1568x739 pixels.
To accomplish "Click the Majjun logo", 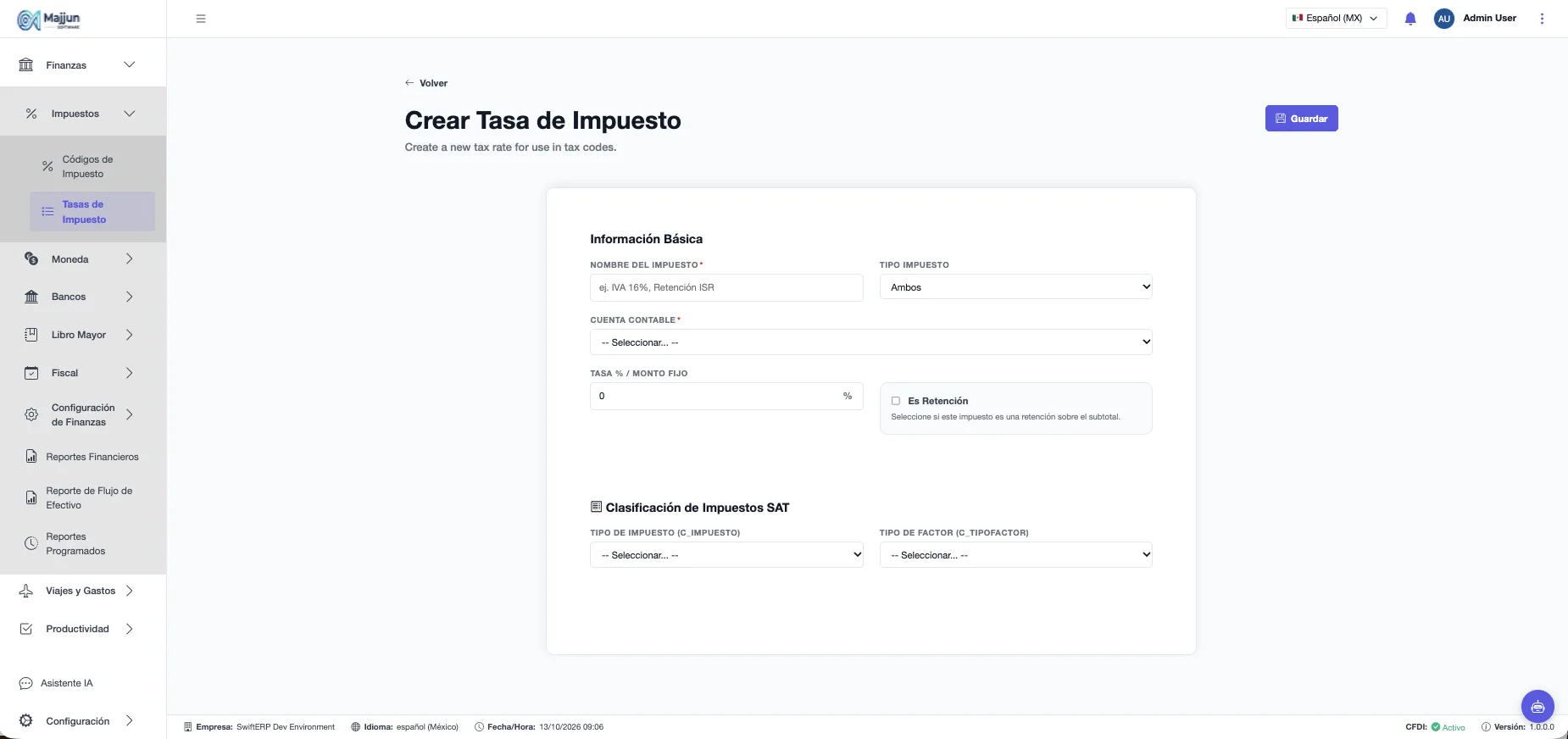I will click(x=48, y=19).
